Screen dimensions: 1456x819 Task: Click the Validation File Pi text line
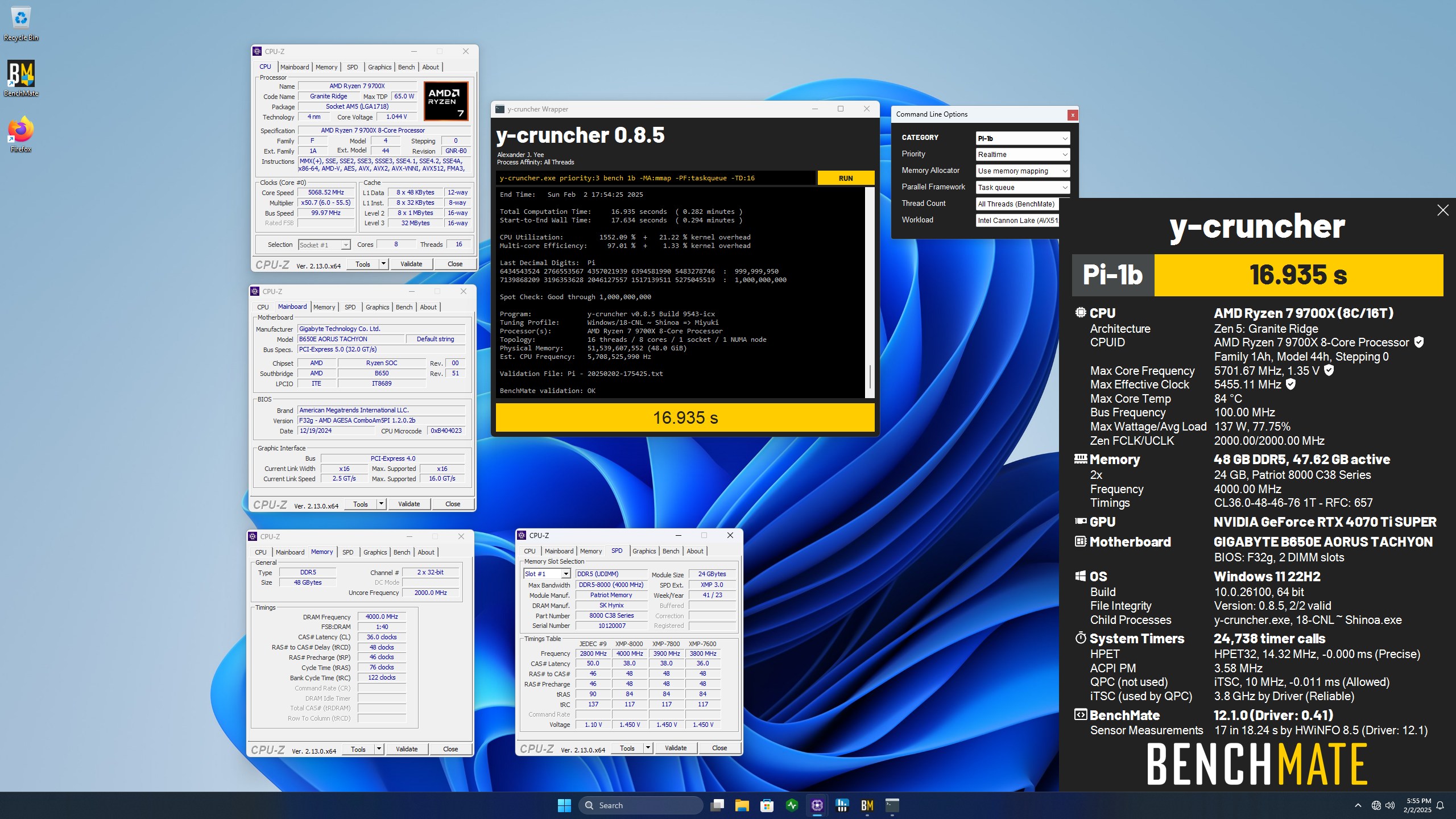[x=581, y=374]
